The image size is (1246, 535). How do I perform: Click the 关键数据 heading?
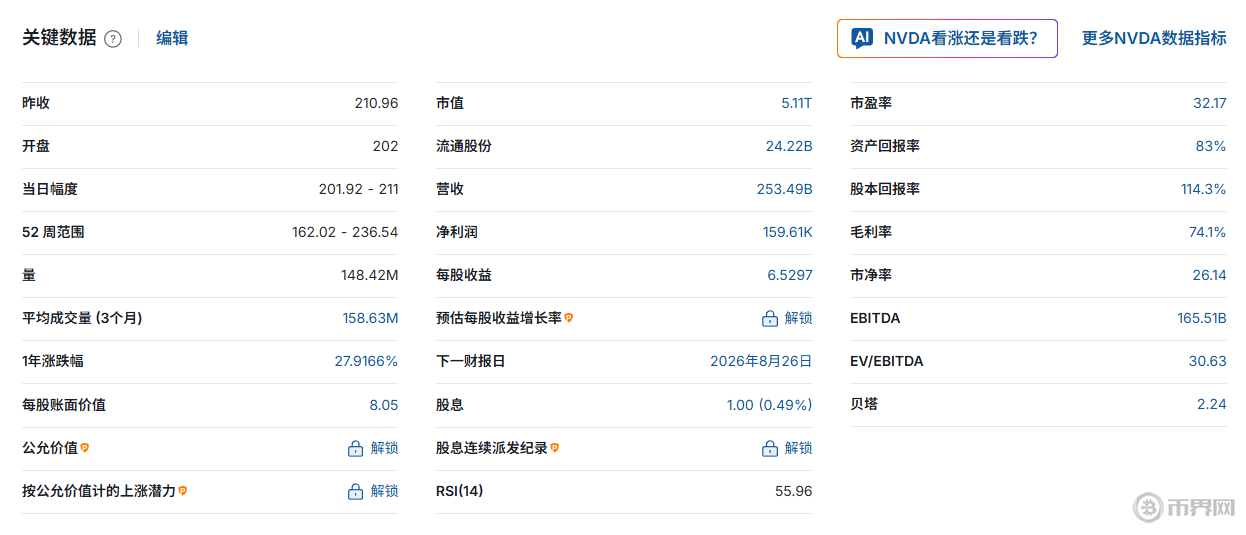point(59,38)
